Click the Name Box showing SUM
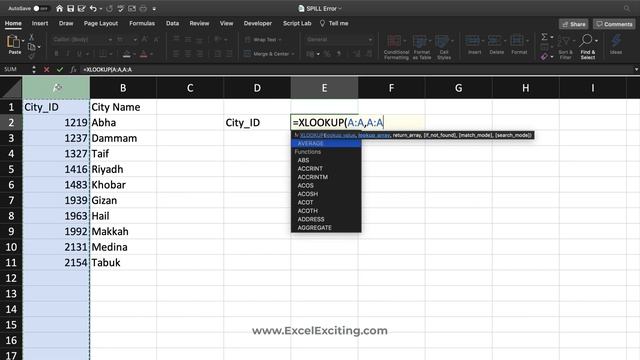640x360 pixels. click(16, 69)
